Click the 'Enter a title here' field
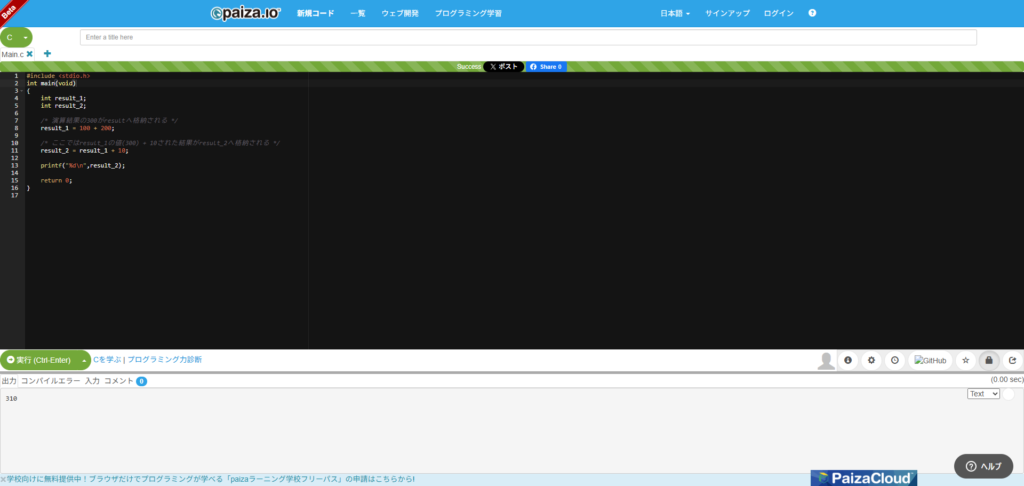 (x=528, y=37)
